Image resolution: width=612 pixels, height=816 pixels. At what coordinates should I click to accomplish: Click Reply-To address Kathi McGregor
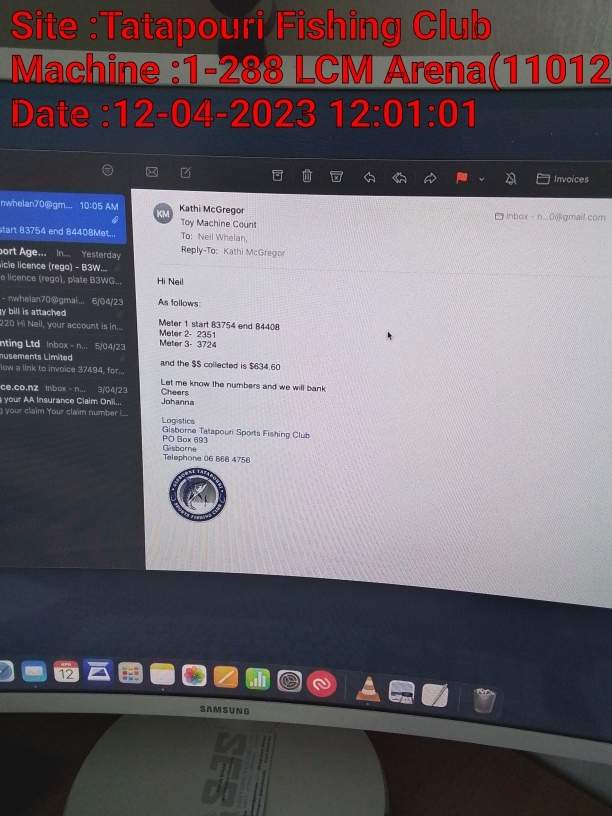(x=254, y=252)
